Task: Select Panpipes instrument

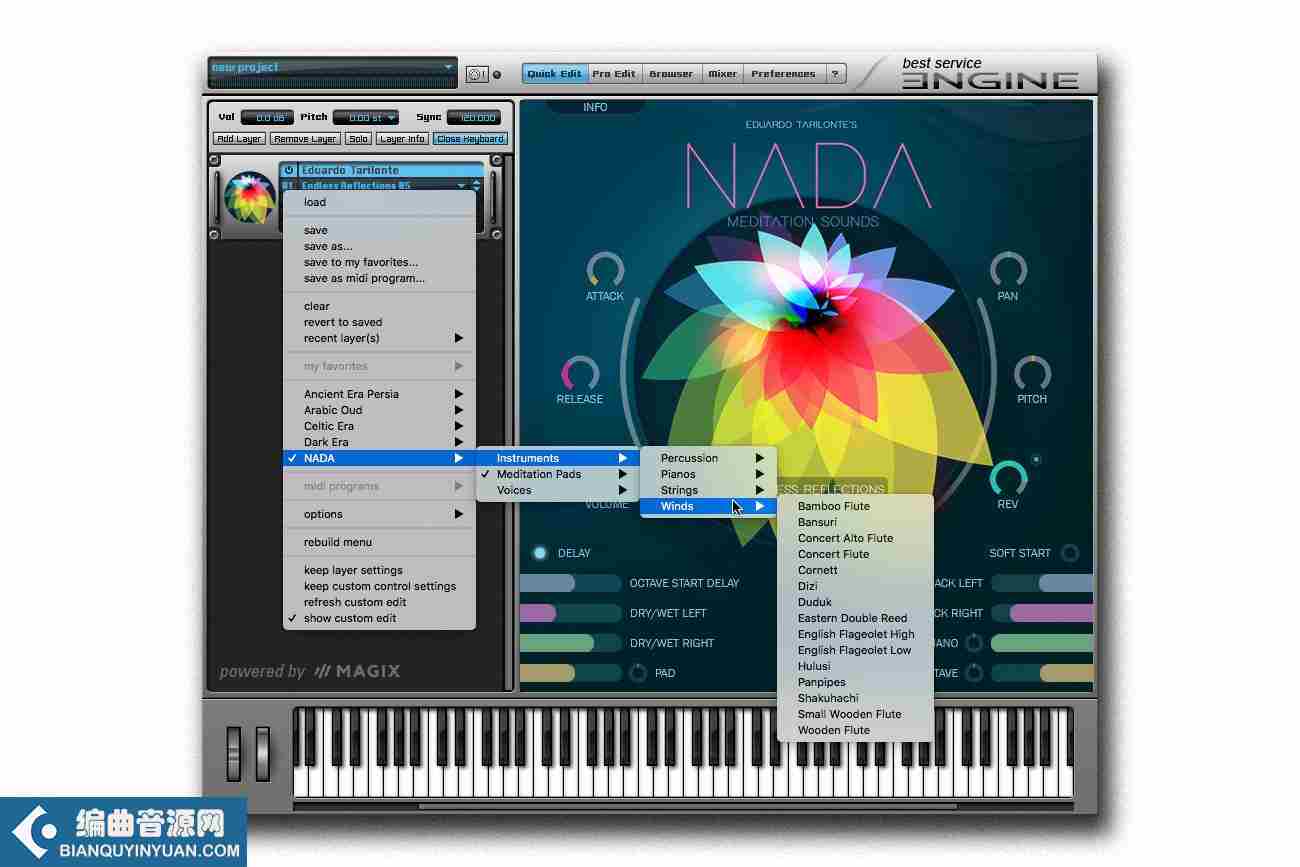Action: [x=855, y=682]
